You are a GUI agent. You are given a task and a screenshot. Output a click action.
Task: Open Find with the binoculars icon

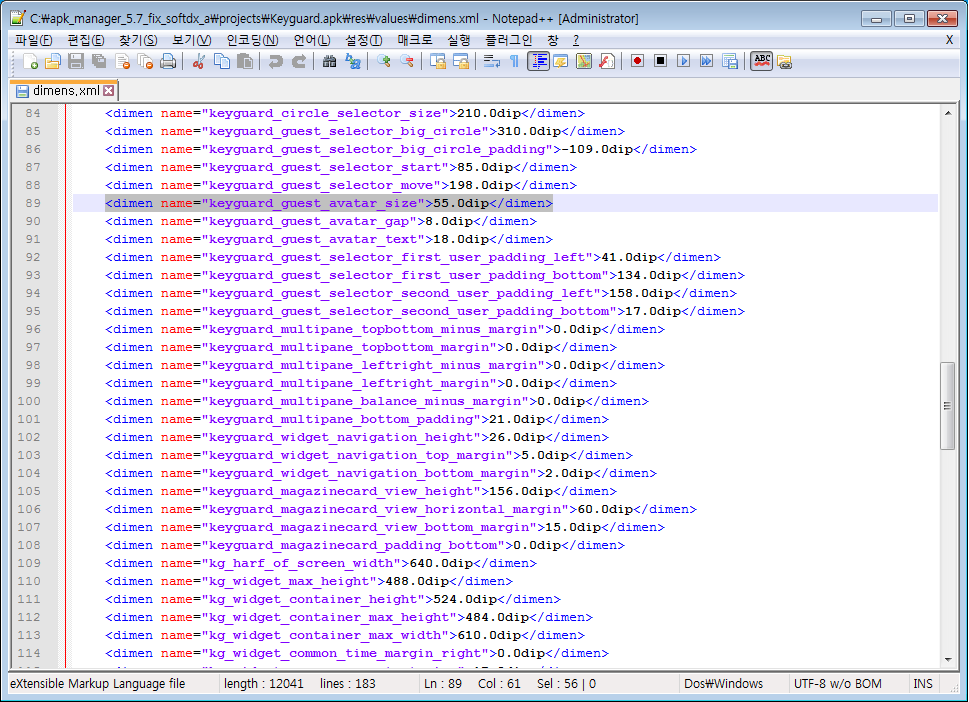(x=330, y=62)
